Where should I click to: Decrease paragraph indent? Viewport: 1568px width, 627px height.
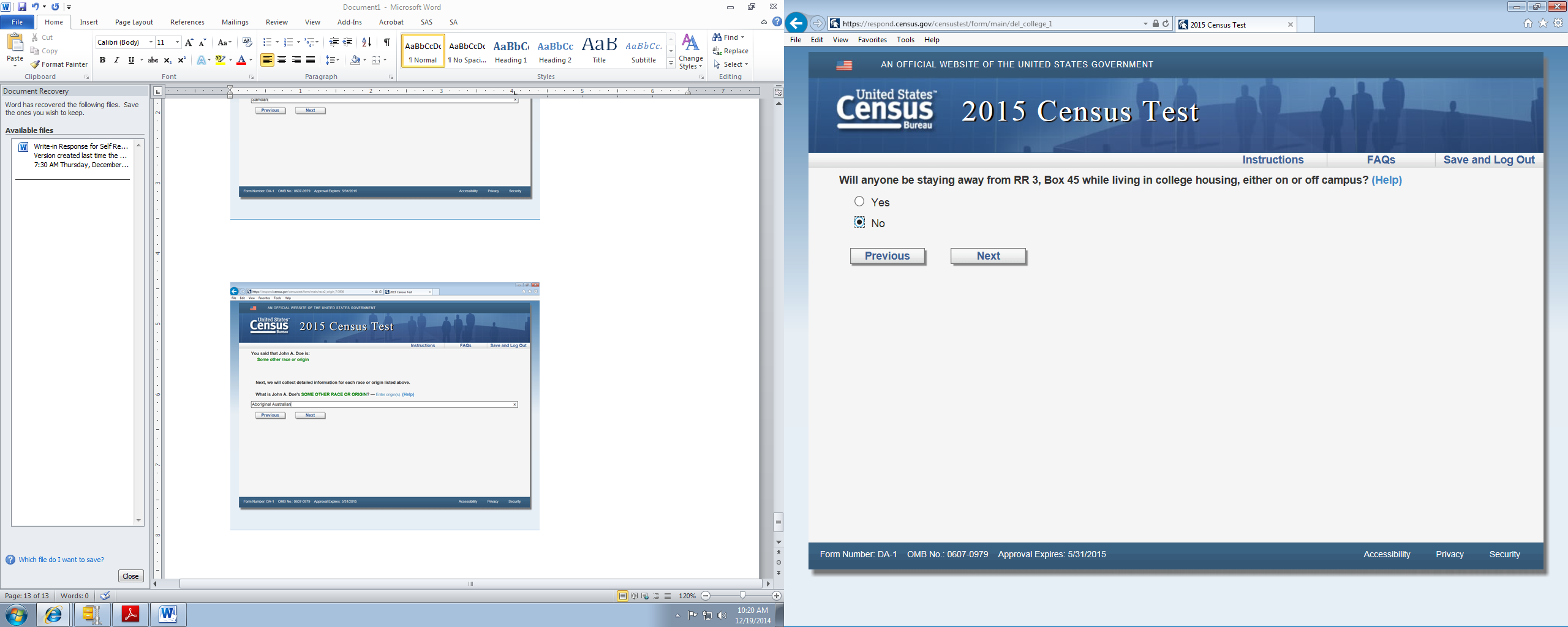point(334,42)
